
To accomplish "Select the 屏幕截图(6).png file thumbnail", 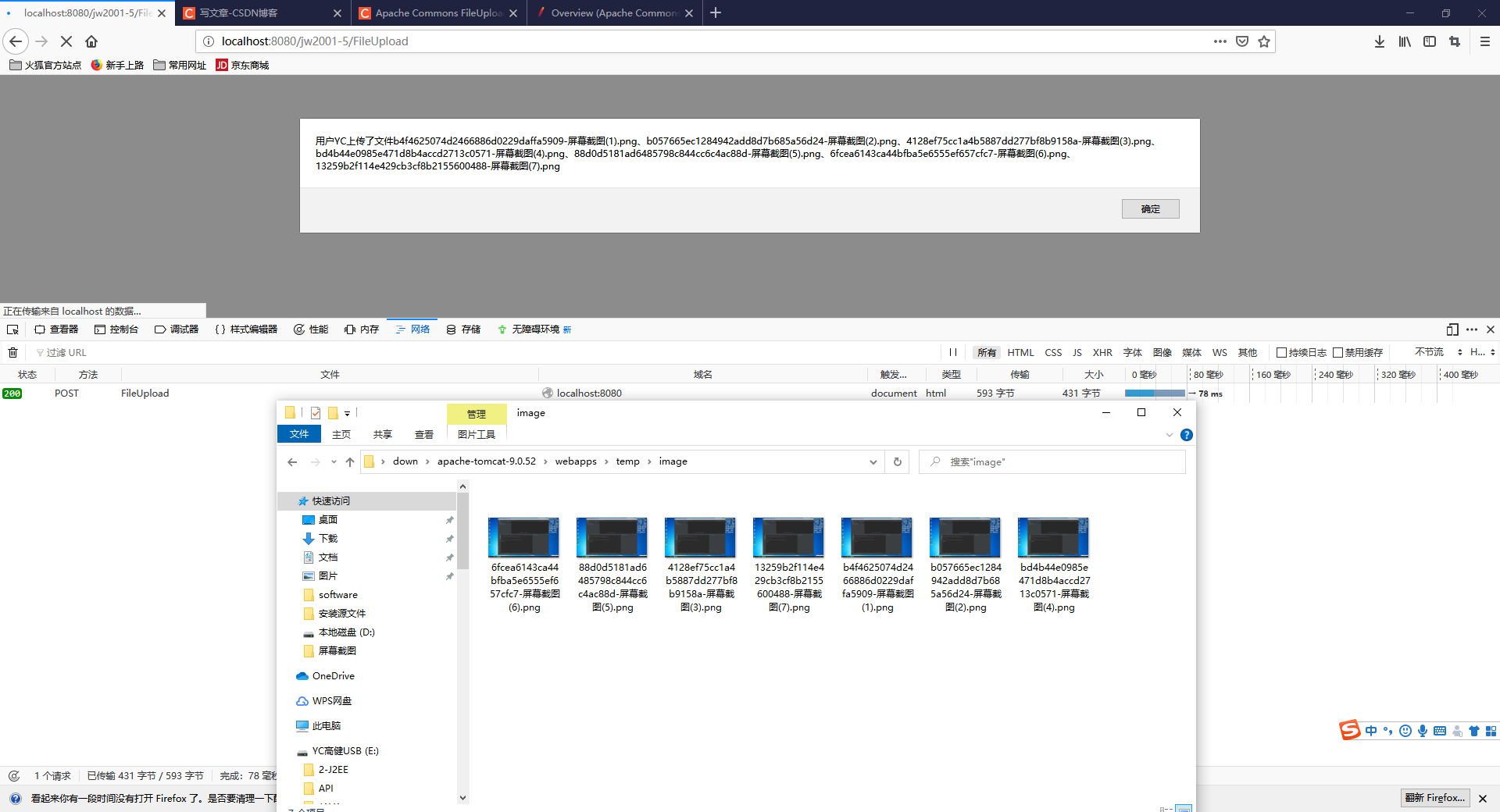I will point(523,537).
